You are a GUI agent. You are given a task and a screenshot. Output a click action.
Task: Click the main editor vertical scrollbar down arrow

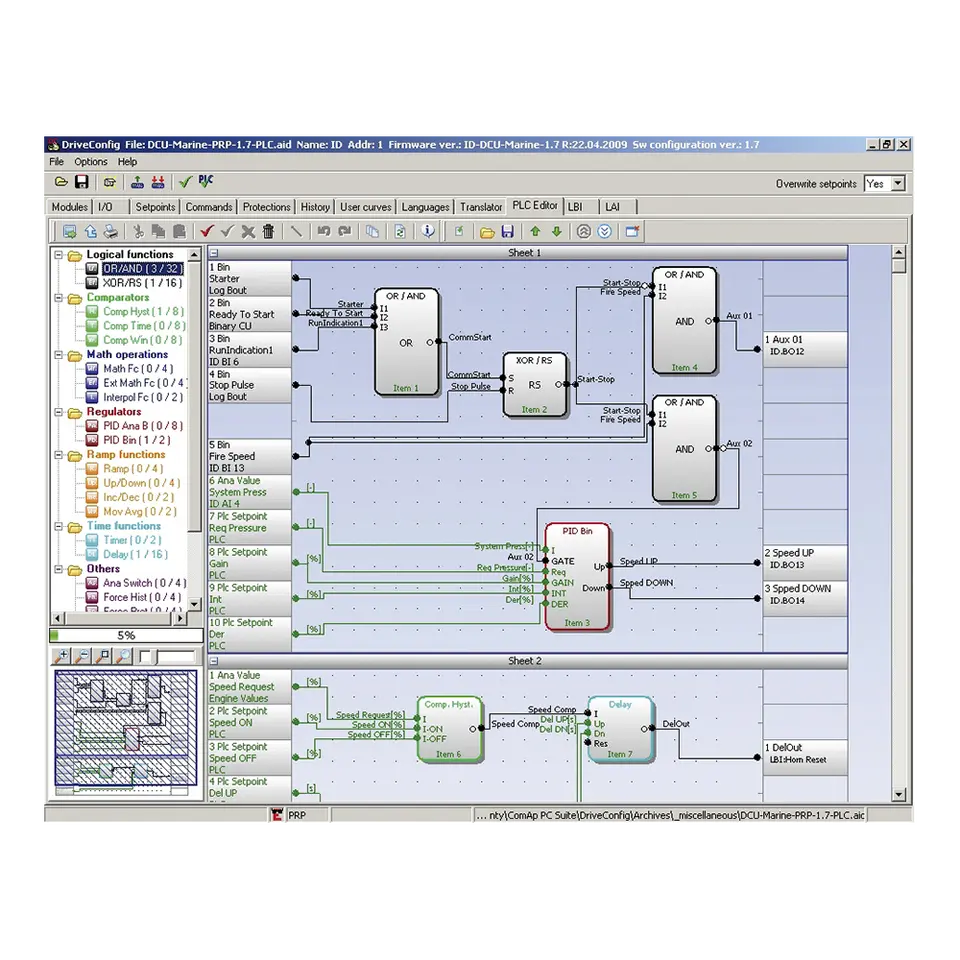point(899,795)
